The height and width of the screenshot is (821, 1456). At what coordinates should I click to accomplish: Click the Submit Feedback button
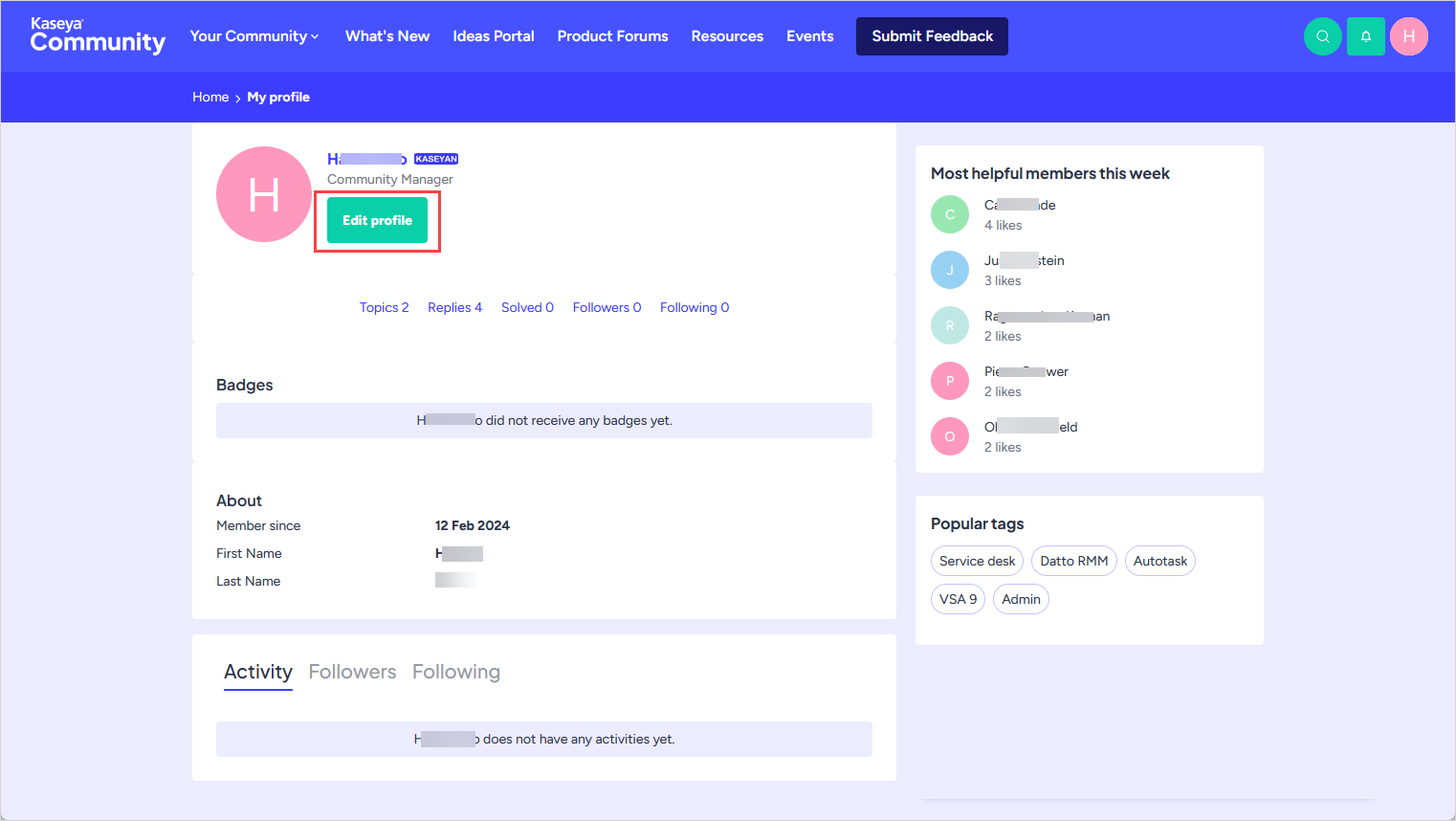(932, 36)
